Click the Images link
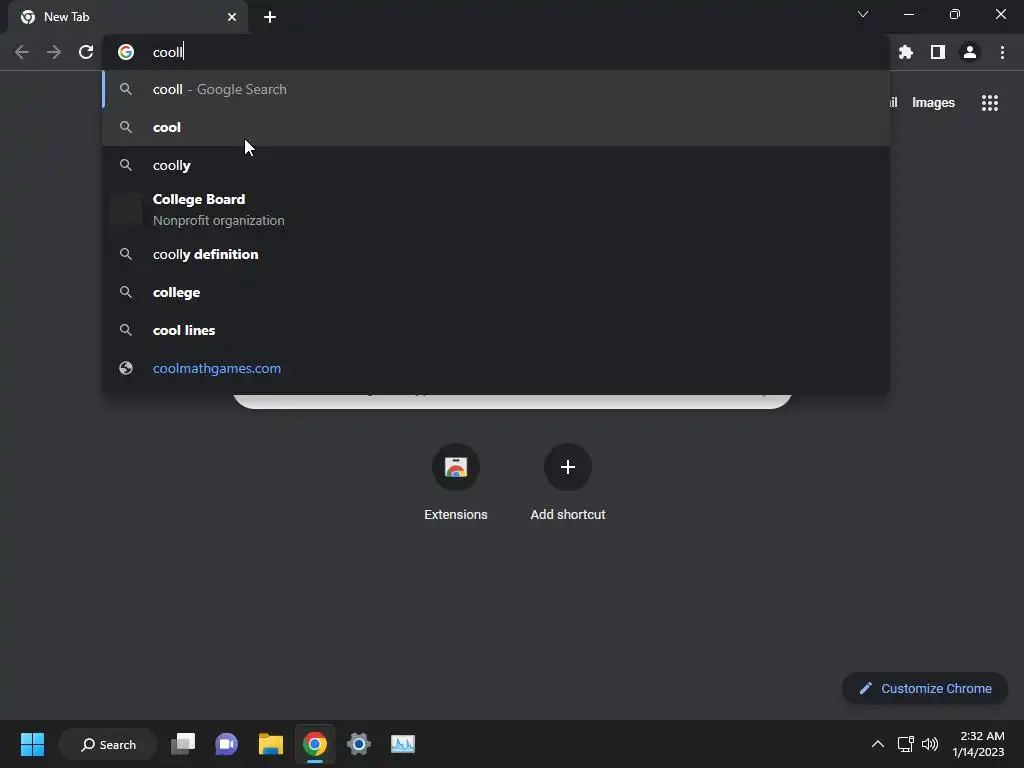Viewport: 1024px width, 768px height. (933, 103)
